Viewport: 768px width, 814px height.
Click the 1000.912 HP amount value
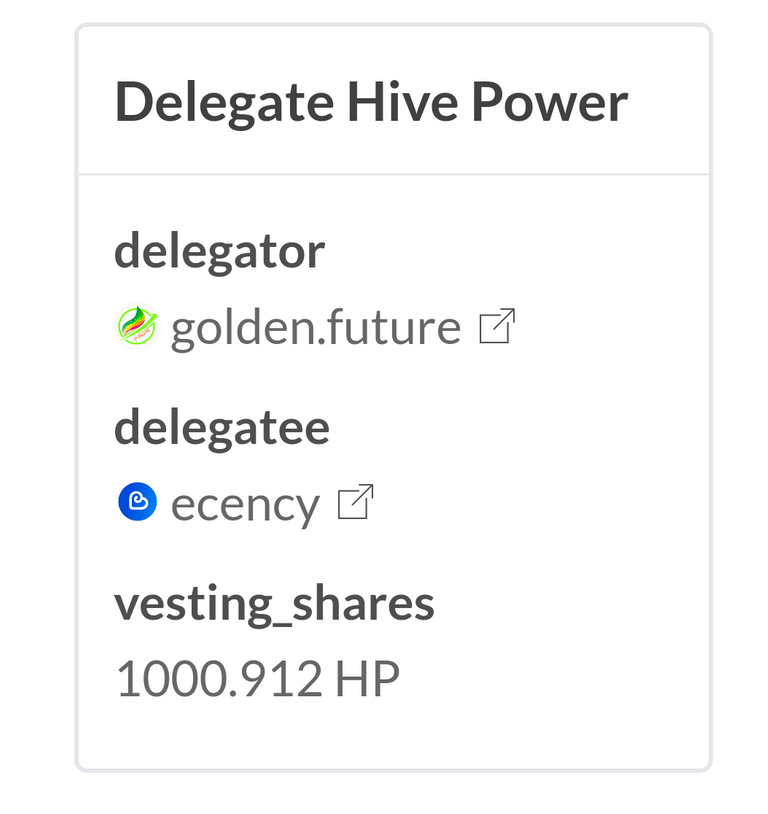click(258, 678)
